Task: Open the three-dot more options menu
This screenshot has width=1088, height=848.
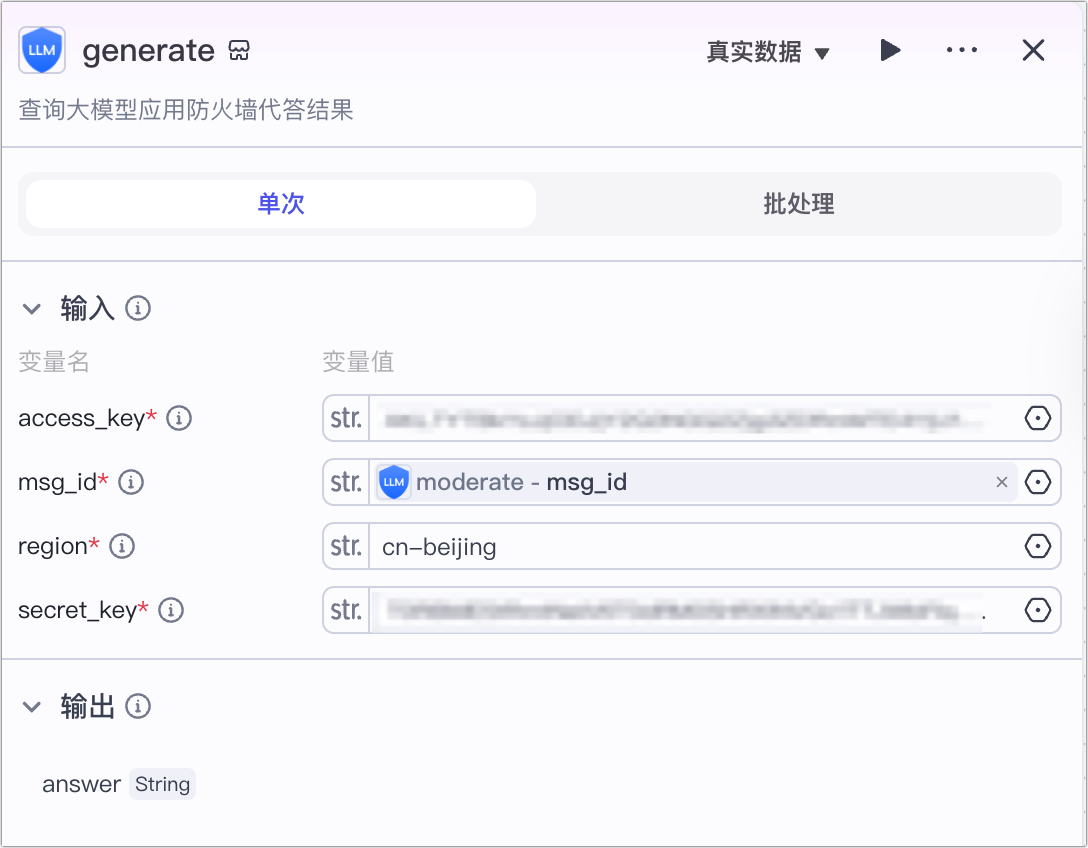Action: pyautogui.click(x=961, y=50)
